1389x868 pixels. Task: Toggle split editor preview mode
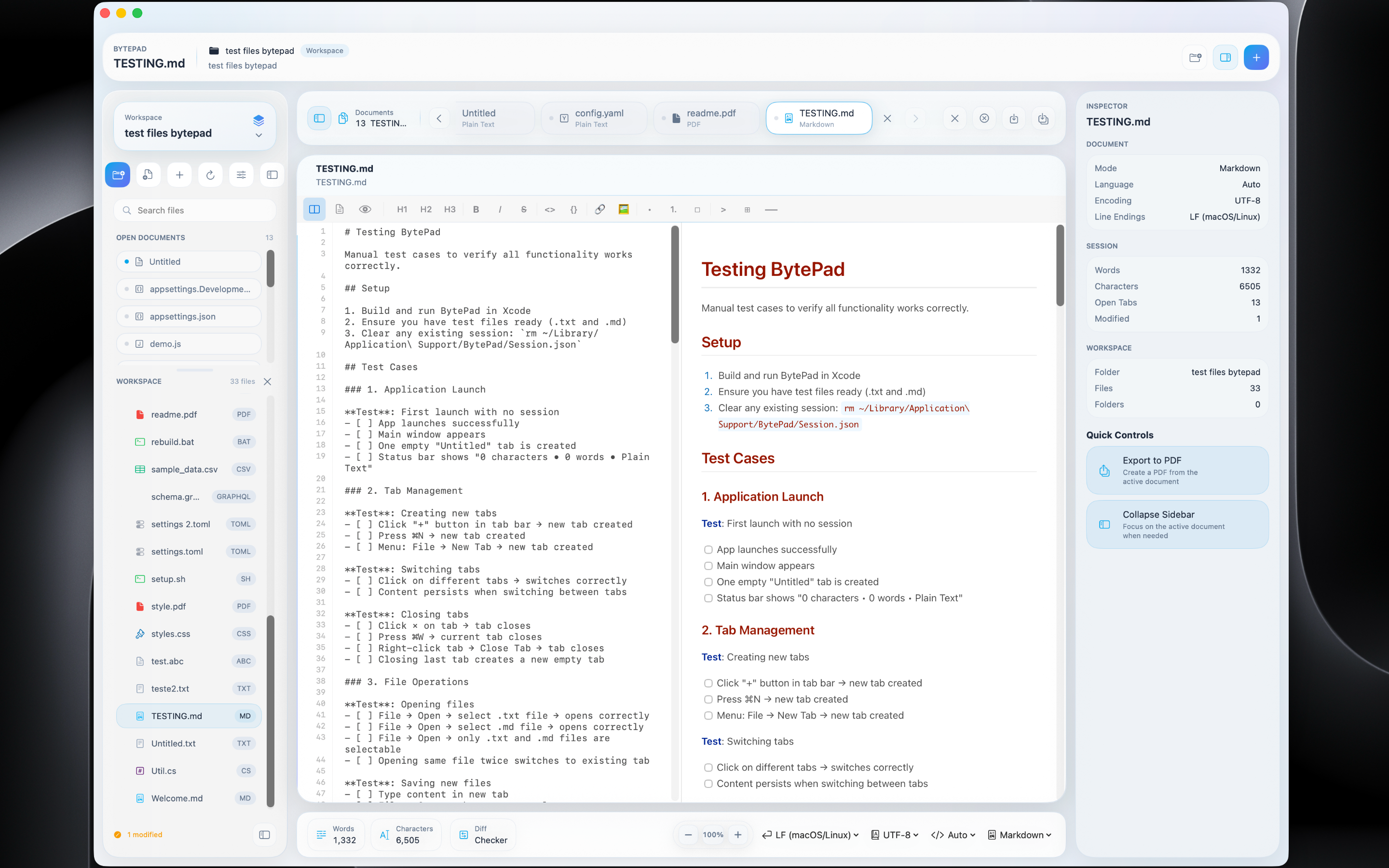click(314, 209)
